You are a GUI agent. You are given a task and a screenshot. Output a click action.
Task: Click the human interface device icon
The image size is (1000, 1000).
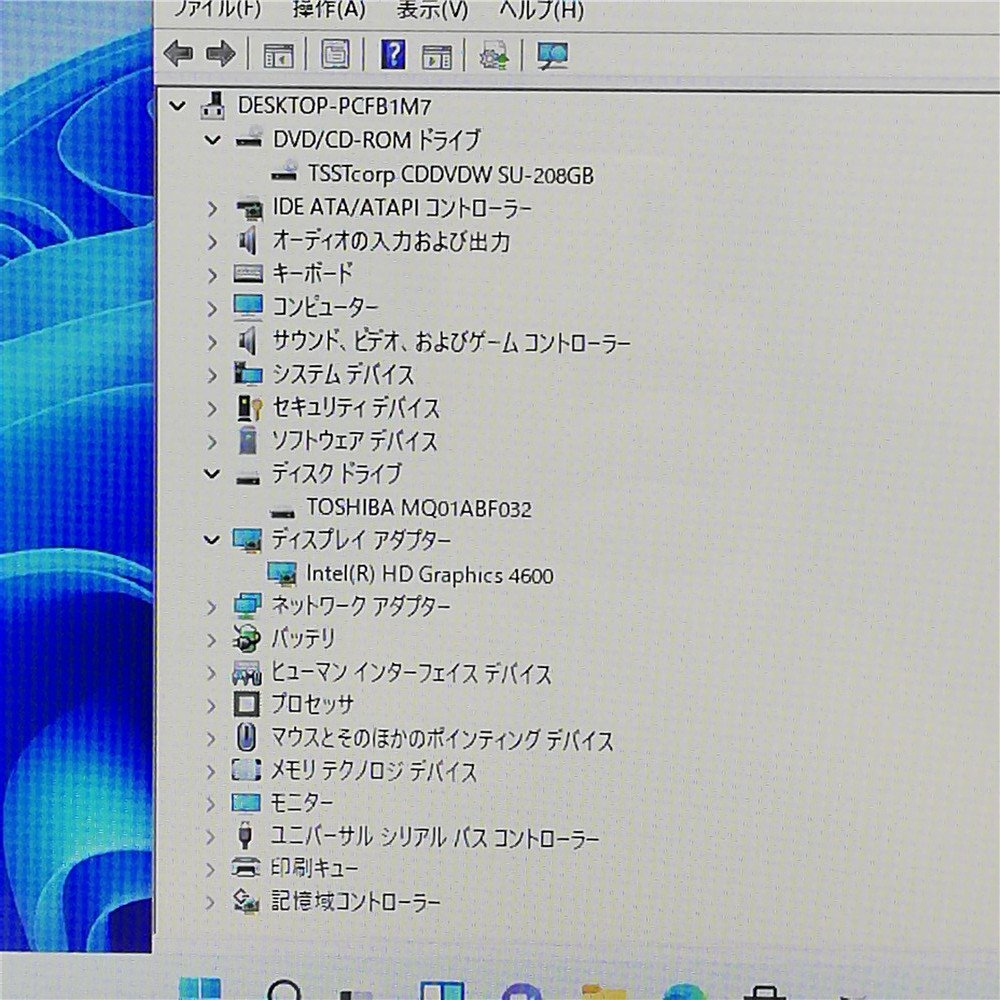coord(247,673)
